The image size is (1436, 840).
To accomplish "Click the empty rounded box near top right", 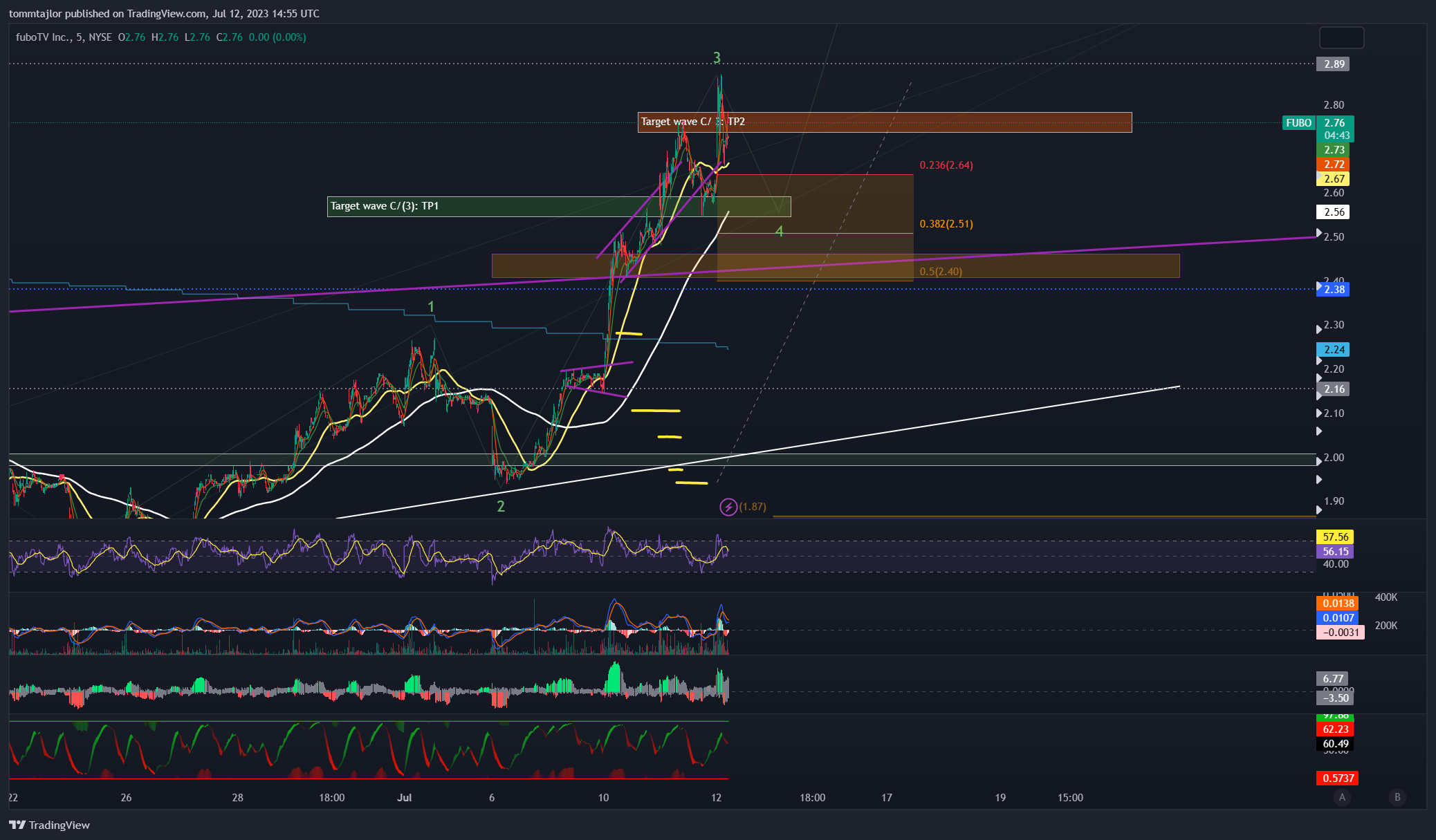I will click(1341, 37).
